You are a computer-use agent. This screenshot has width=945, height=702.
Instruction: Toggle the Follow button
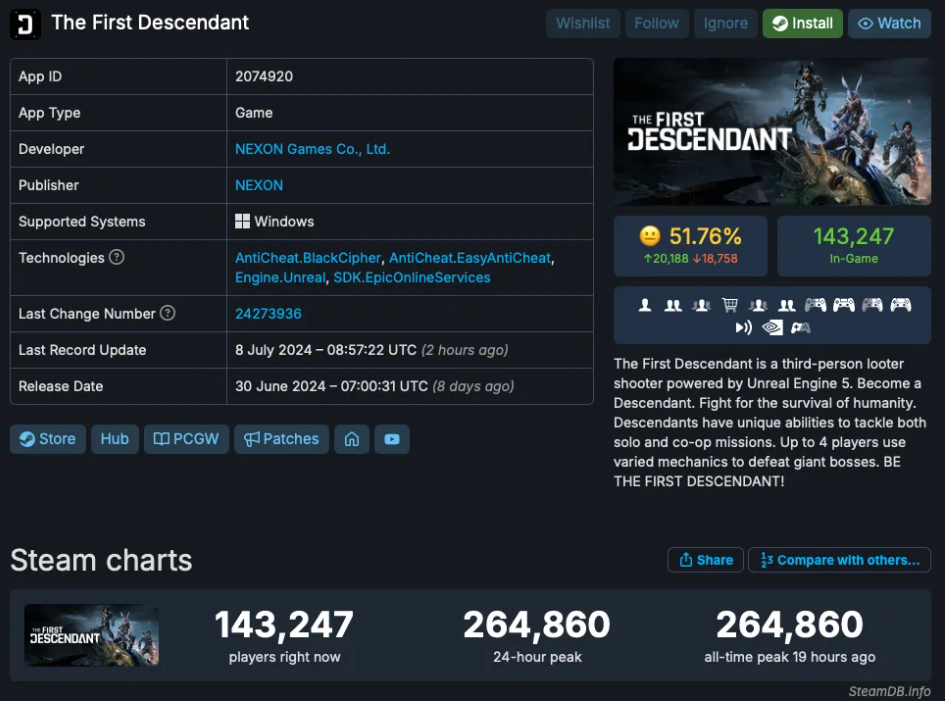(656, 24)
